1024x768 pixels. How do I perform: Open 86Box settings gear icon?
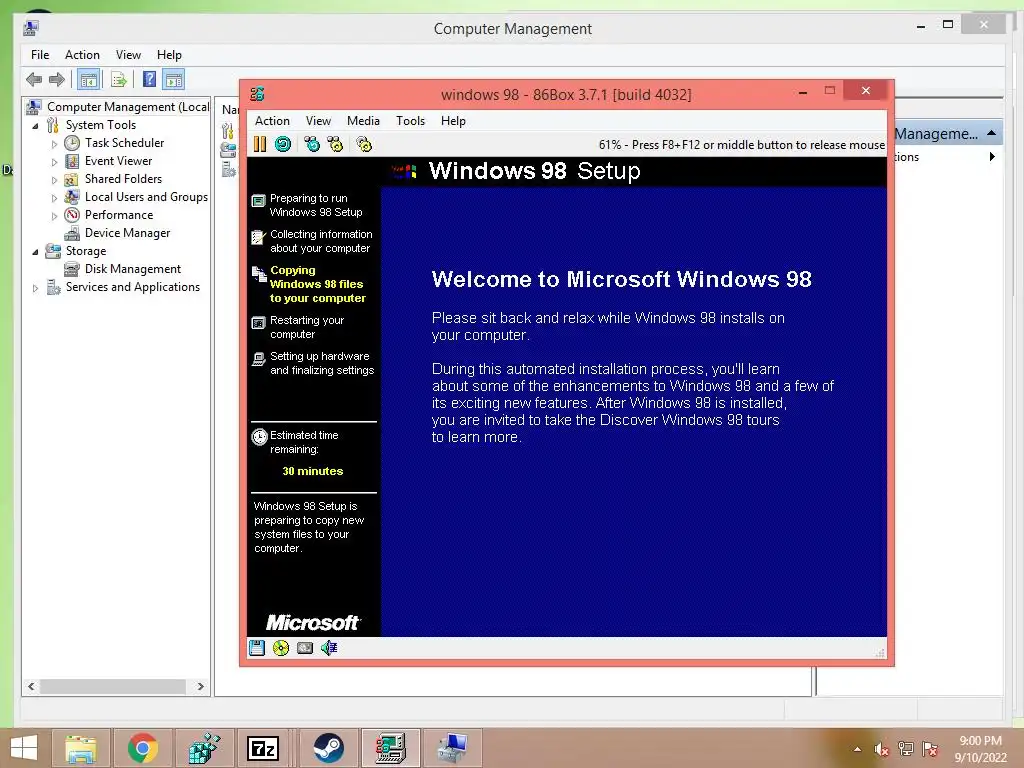click(364, 144)
